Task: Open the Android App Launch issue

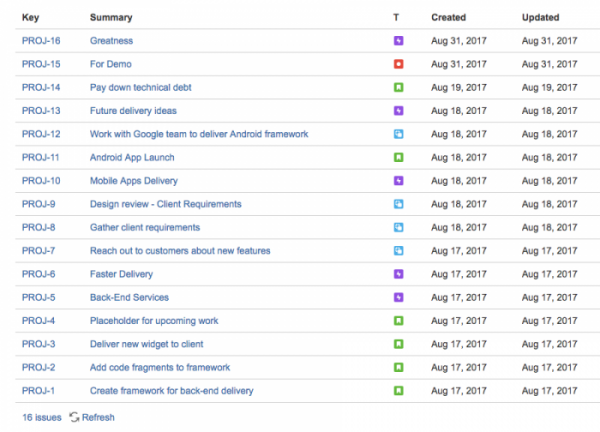Action: click(x=132, y=157)
